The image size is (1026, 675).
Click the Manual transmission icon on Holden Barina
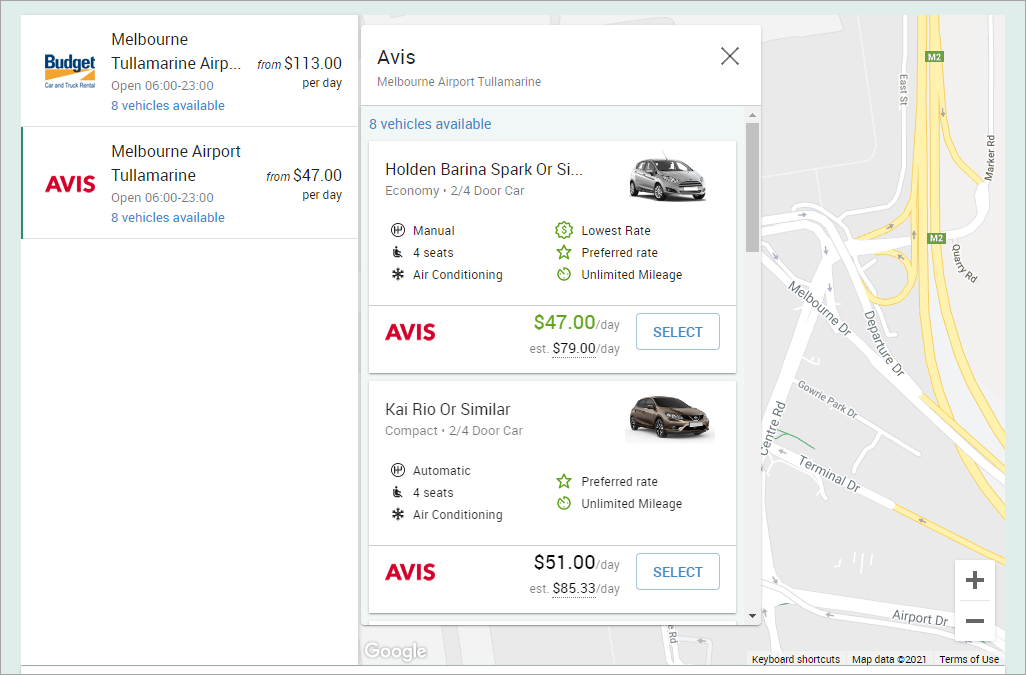pos(397,230)
